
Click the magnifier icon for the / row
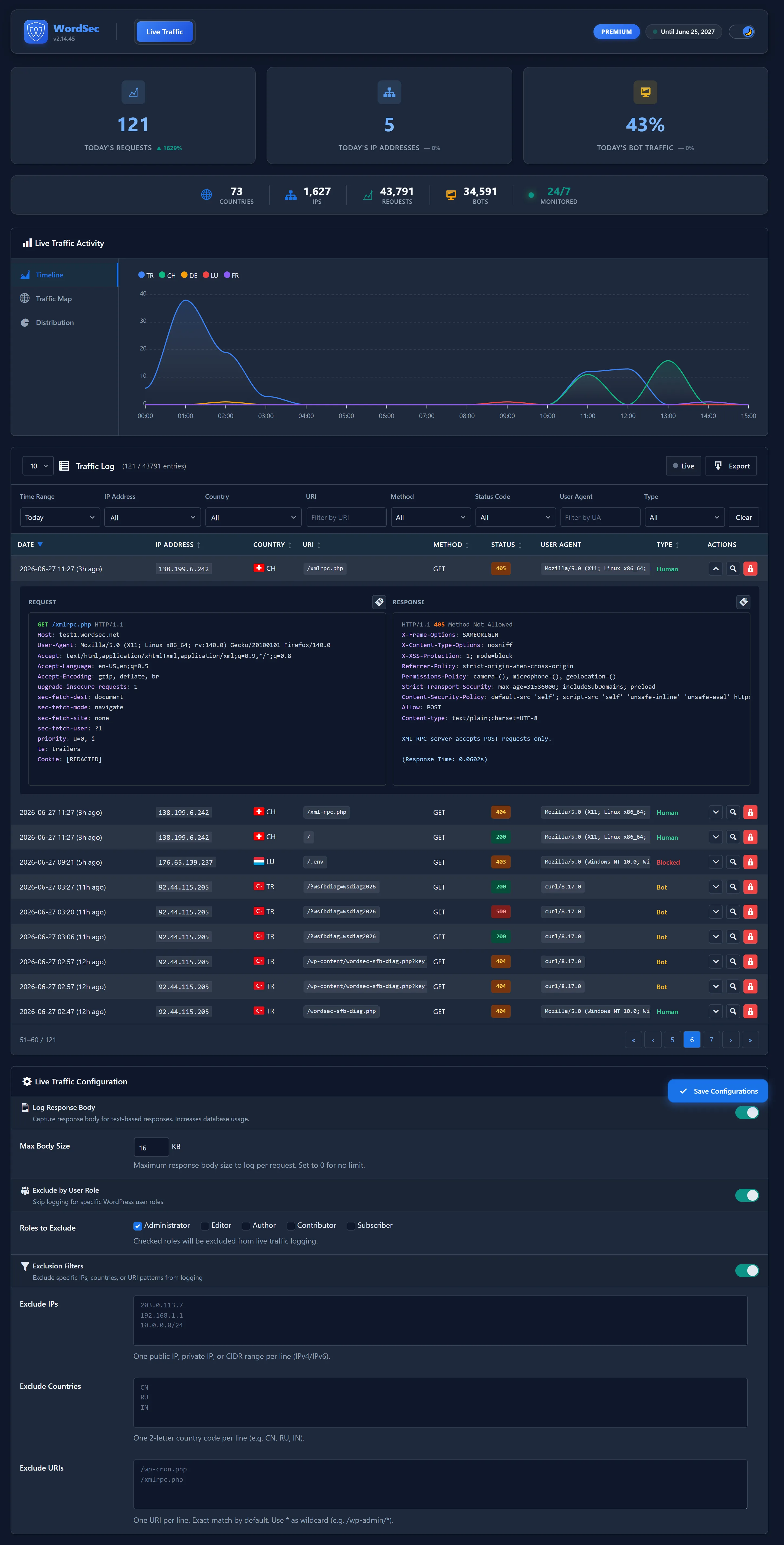(x=733, y=837)
